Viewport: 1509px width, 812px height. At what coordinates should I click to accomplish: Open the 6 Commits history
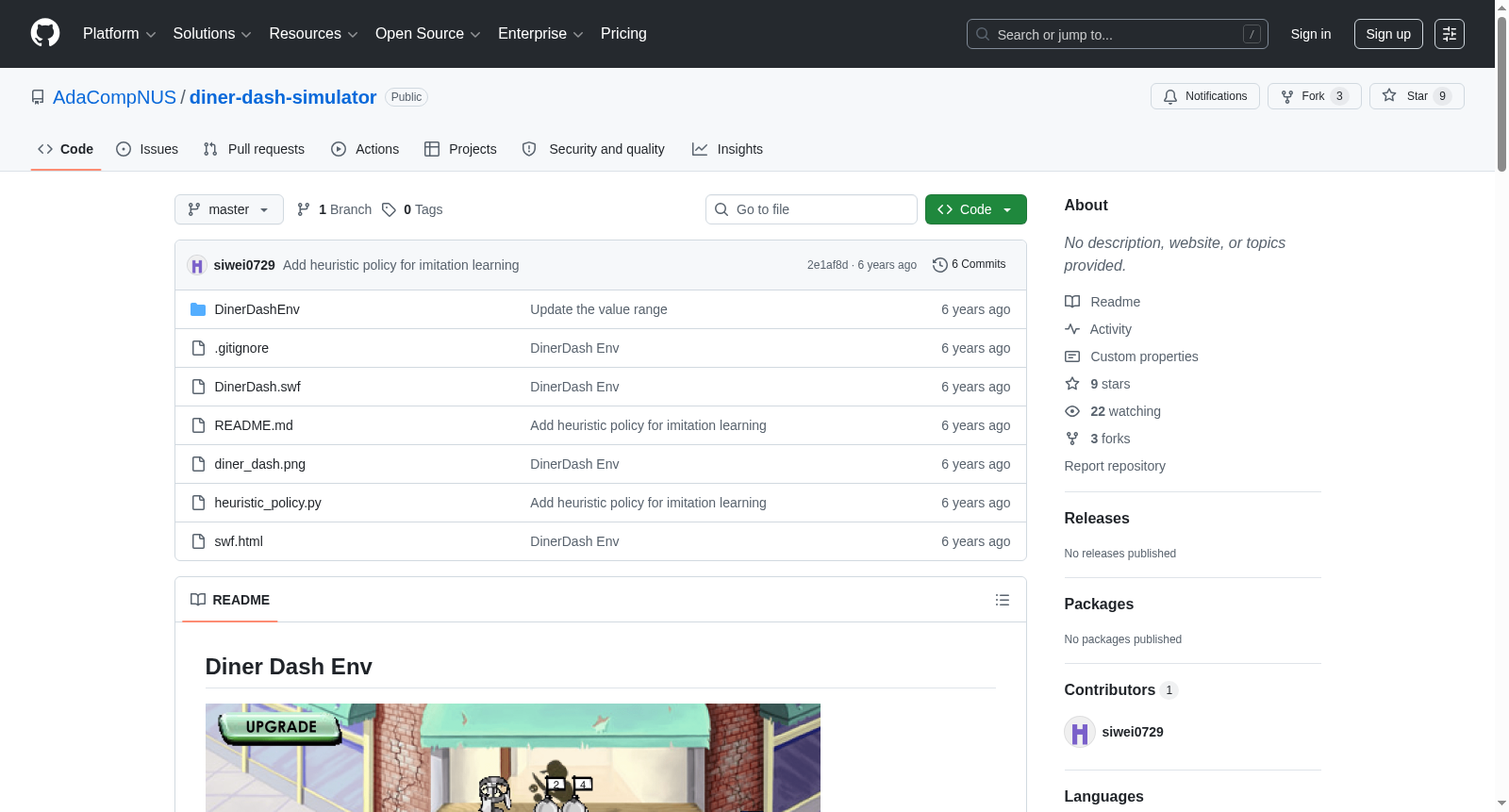[x=970, y=265]
